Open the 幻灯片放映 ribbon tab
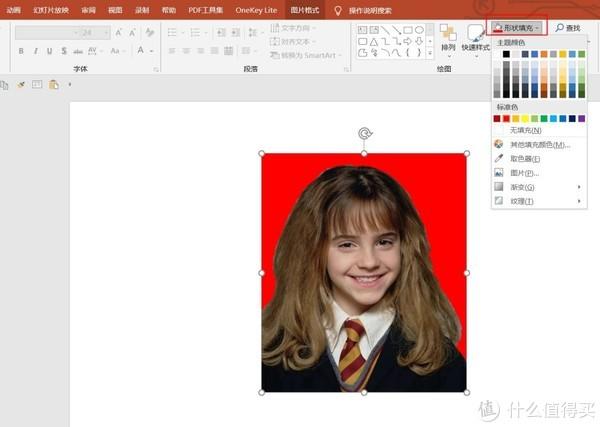The width and height of the screenshot is (600, 427). (51, 10)
